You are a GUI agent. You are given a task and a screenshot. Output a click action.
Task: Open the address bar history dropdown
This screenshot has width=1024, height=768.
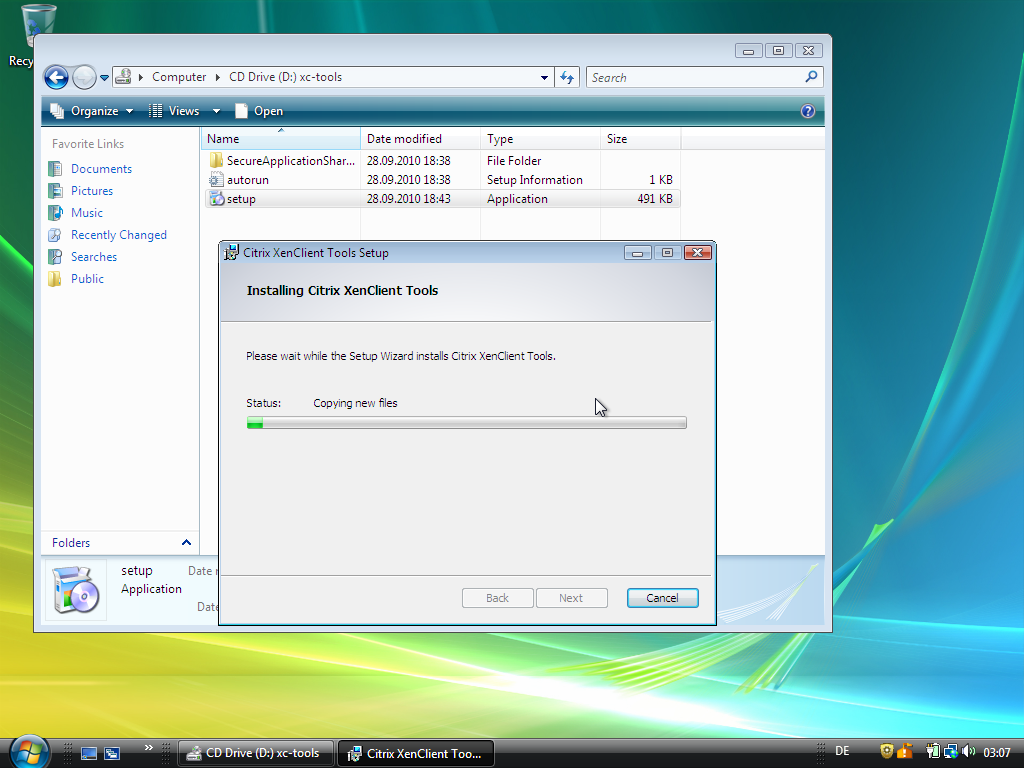544,77
